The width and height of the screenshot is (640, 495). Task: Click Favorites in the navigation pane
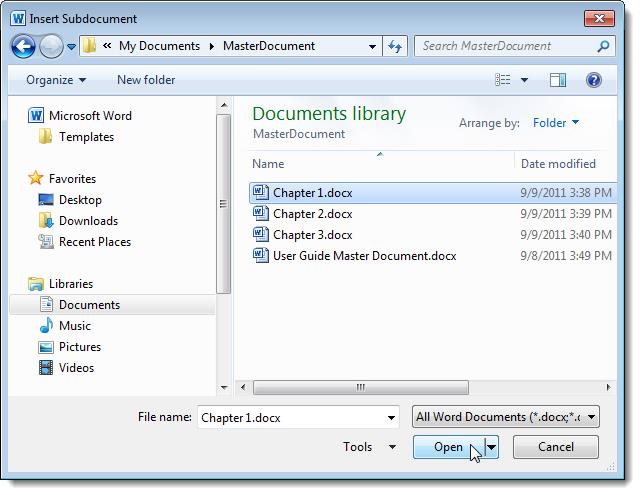pos(62,178)
